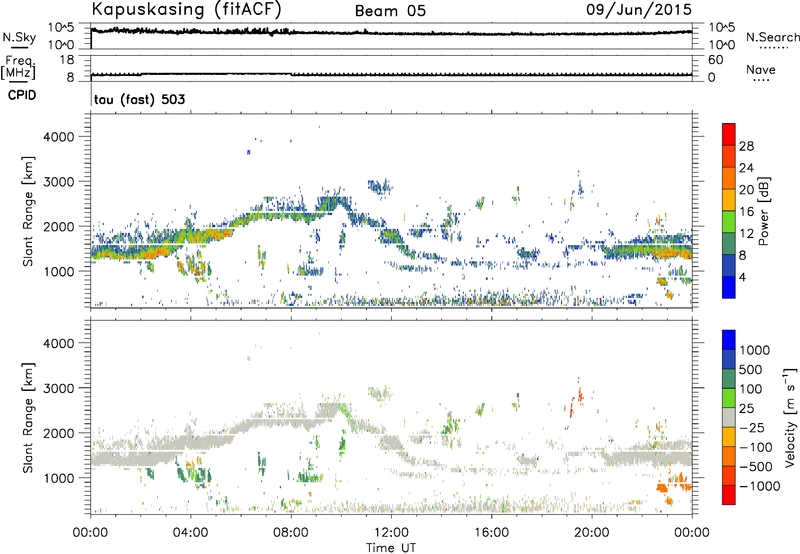Click the blue segment of power colorbar

[729, 287]
